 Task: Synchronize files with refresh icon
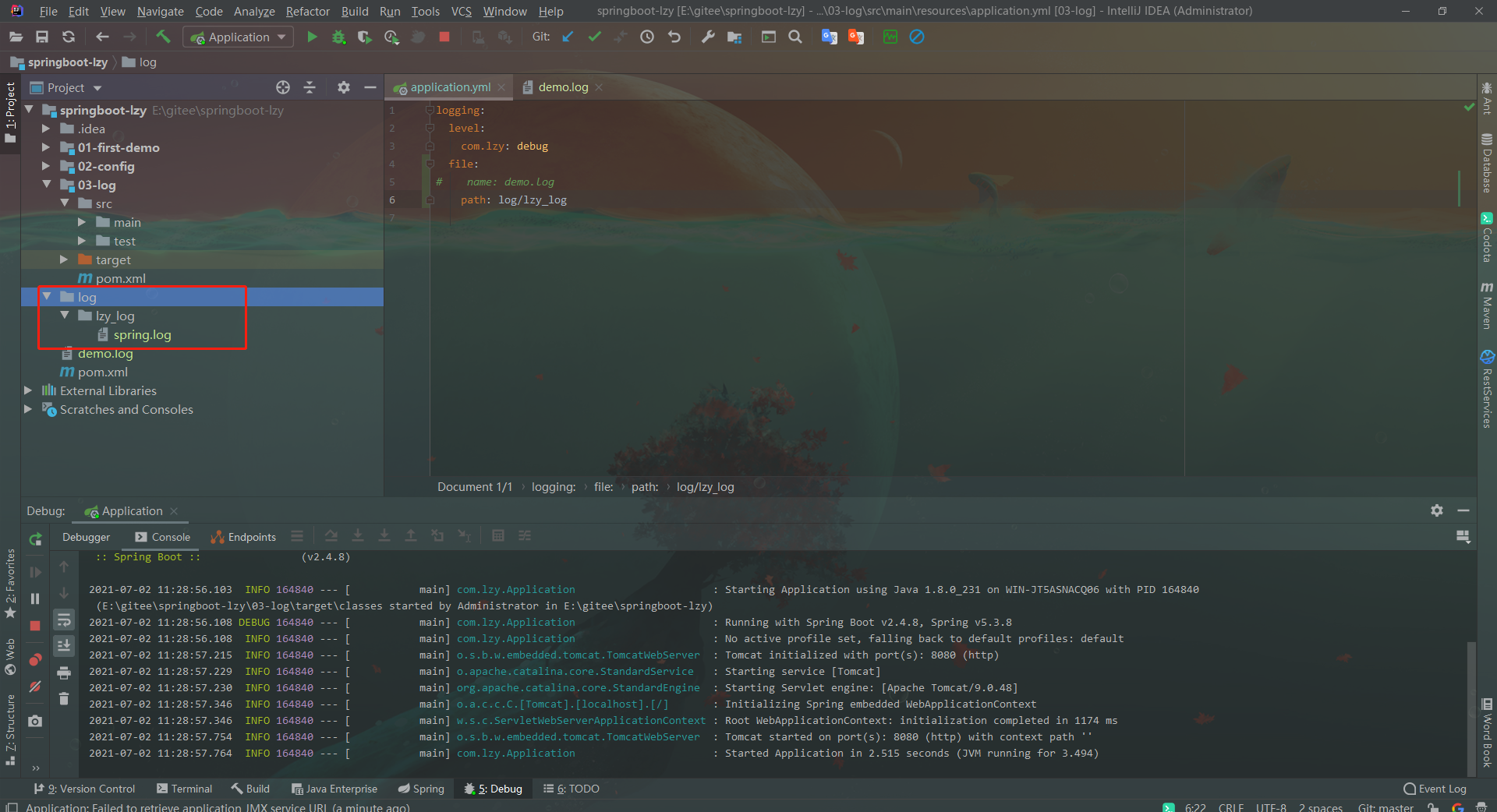click(69, 37)
